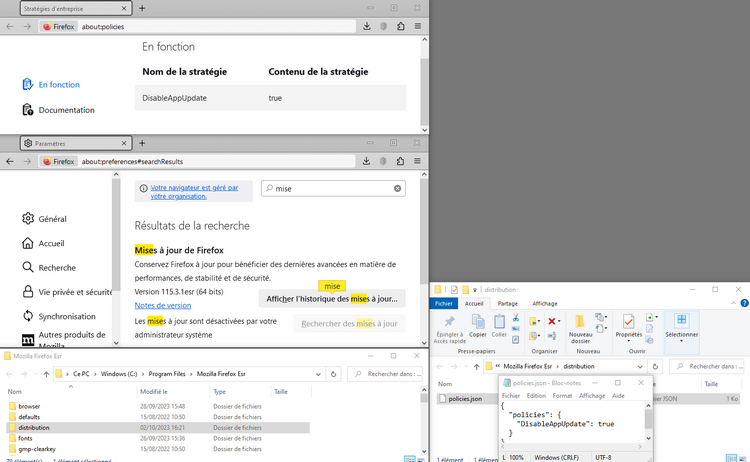Refresh the Mozilla Firefox Esr Explorer window
This screenshot has width=750, height=462.
(x=333, y=374)
